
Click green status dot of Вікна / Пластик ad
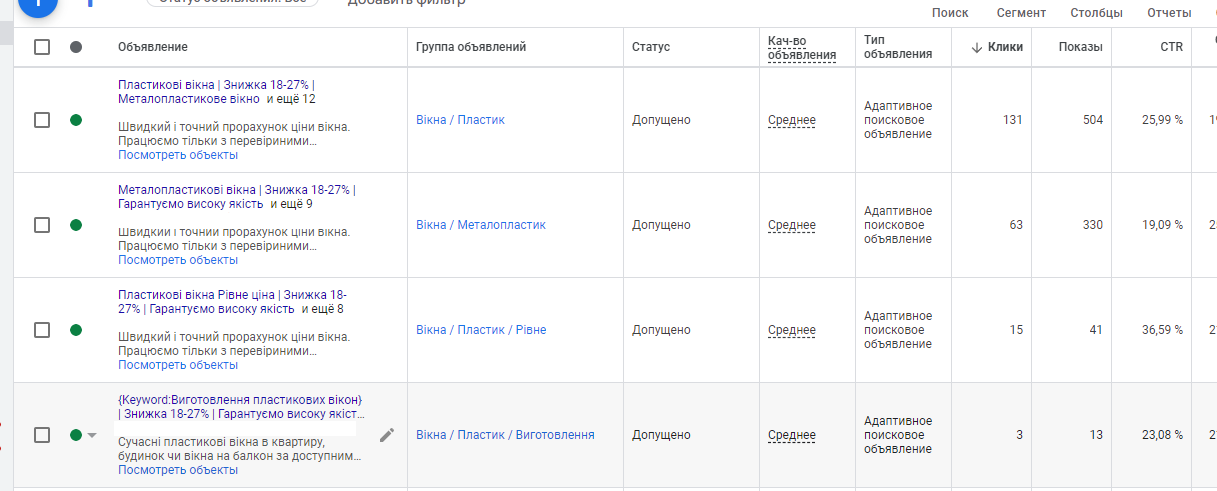point(76,120)
